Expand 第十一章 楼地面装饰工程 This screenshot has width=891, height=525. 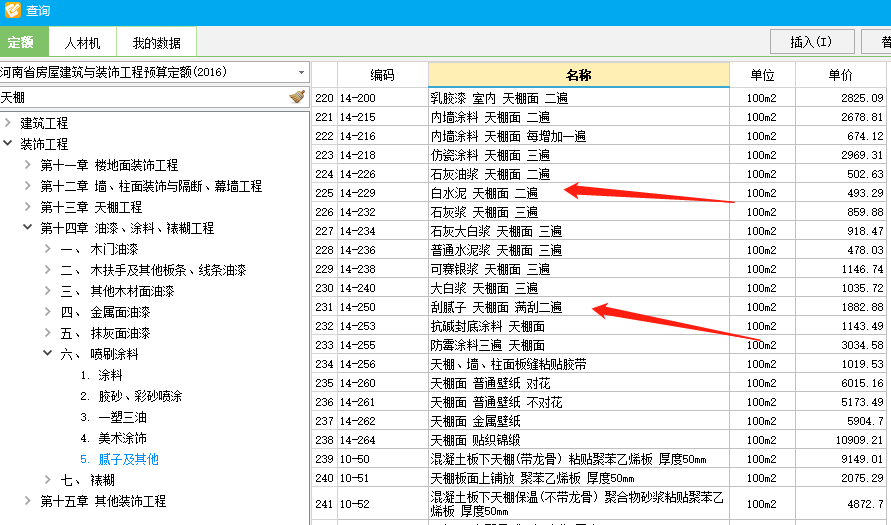point(27,165)
